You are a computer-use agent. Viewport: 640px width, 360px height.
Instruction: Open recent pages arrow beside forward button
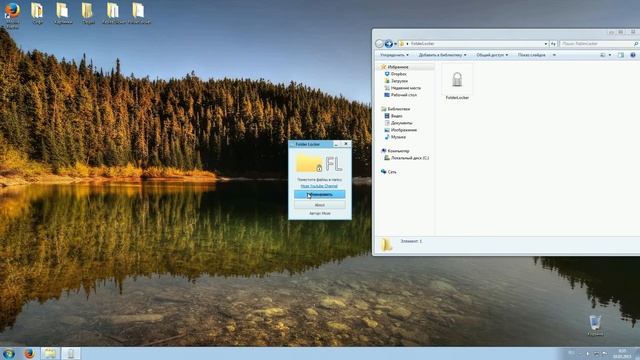coord(396,44)
